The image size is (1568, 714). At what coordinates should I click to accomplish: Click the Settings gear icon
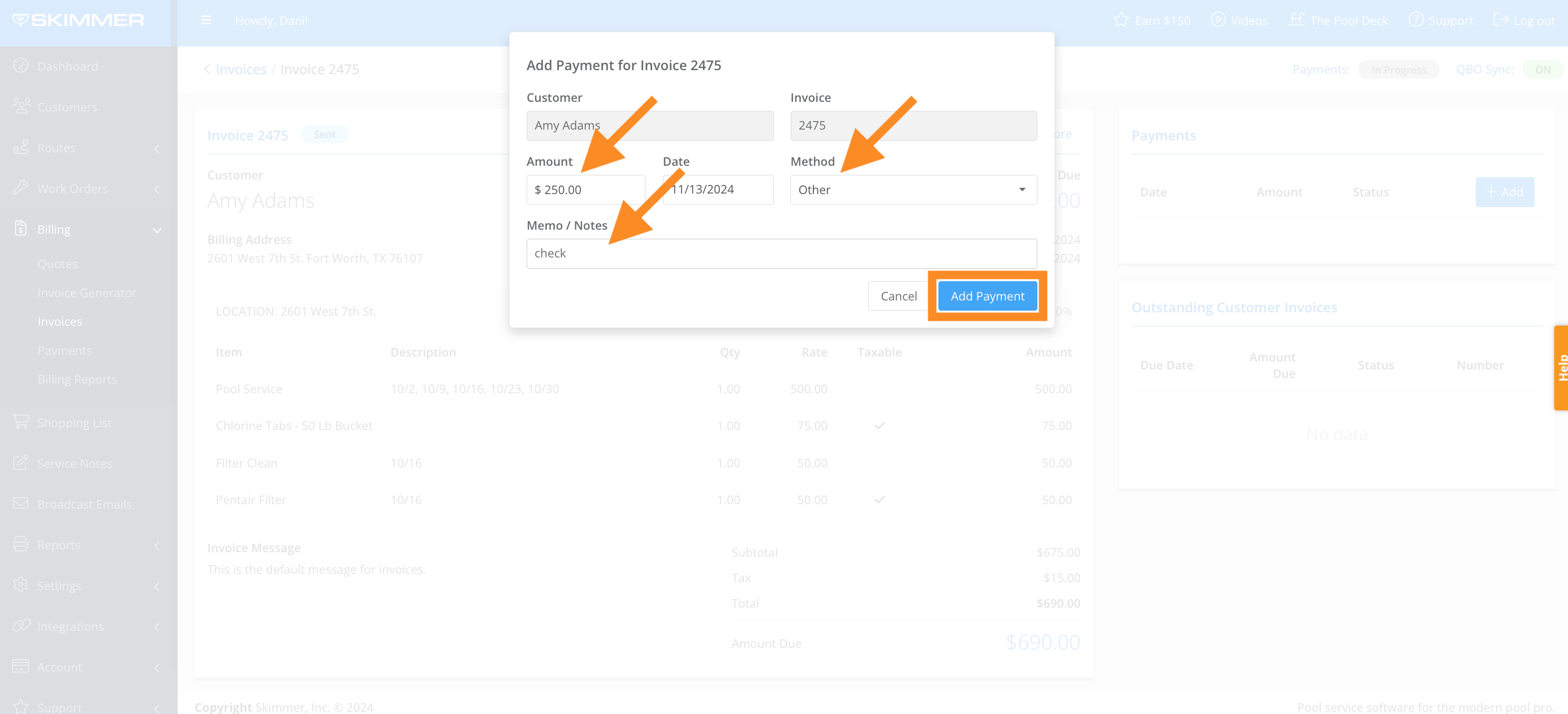click(x=21, y=585)
